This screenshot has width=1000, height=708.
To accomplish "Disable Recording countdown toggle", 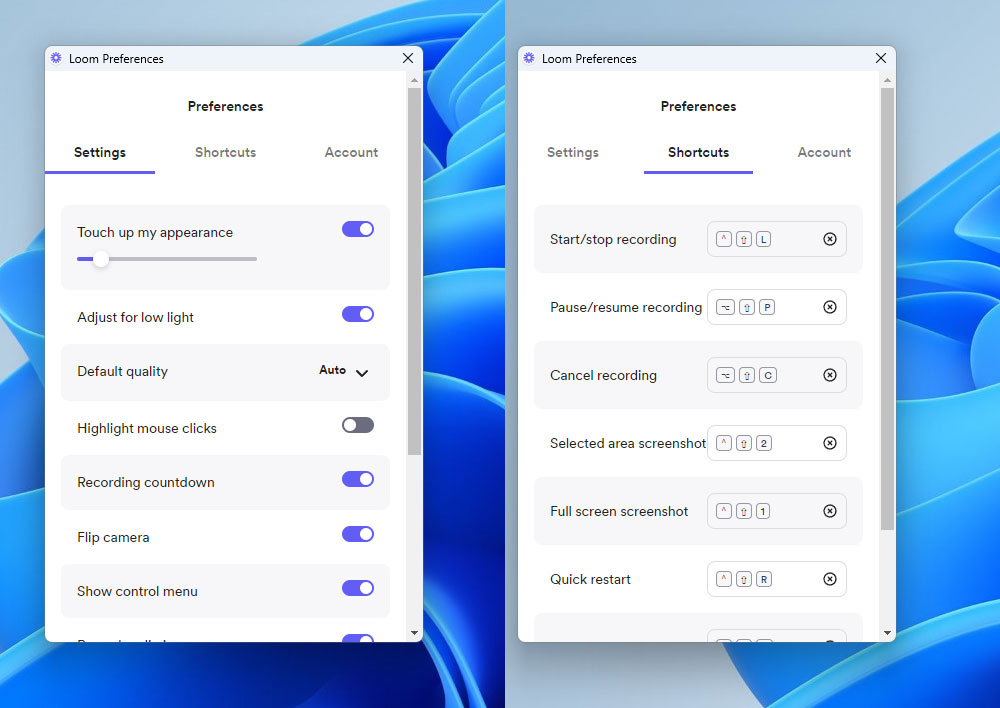I will coord(358,479).
